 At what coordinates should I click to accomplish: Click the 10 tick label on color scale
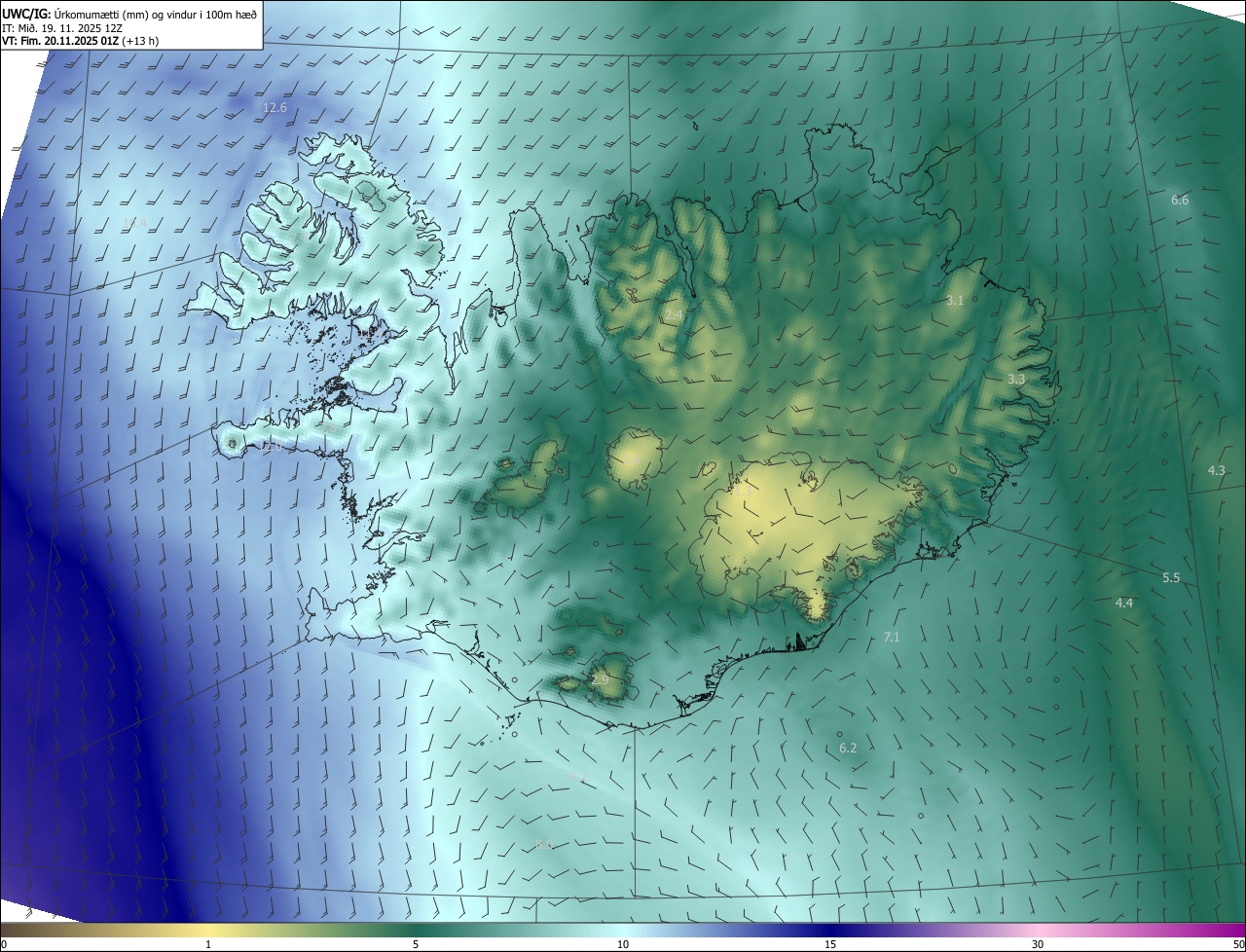click(x=623, y=944)
